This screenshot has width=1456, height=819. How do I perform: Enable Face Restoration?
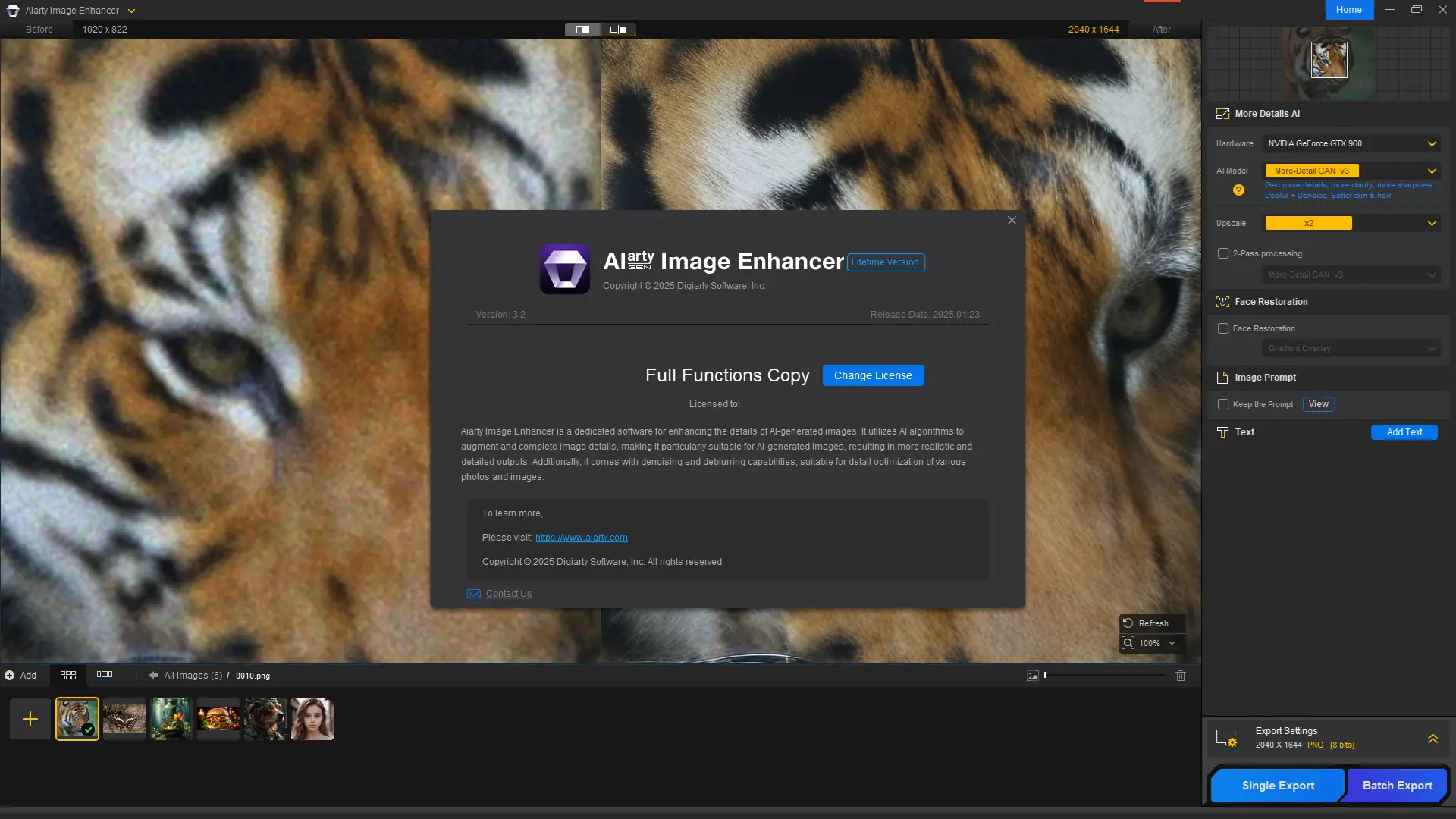[x=1223, y=328]
